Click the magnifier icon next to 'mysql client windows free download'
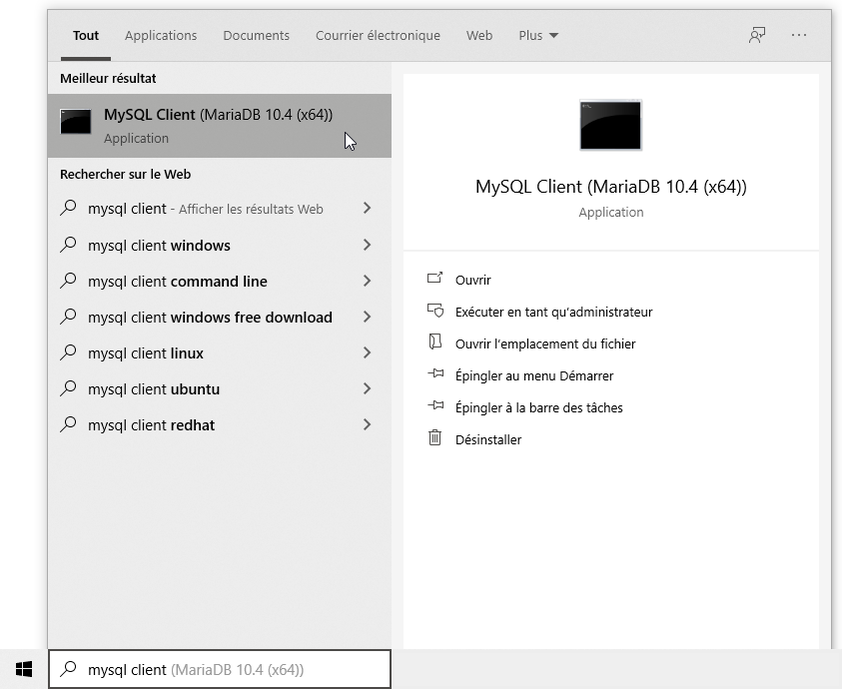 click(x=68, y=316)
